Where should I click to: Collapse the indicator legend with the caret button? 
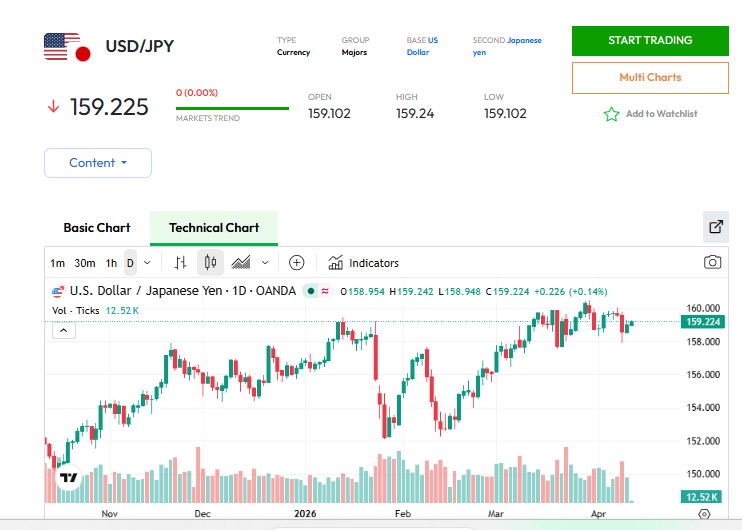(62, 330)
